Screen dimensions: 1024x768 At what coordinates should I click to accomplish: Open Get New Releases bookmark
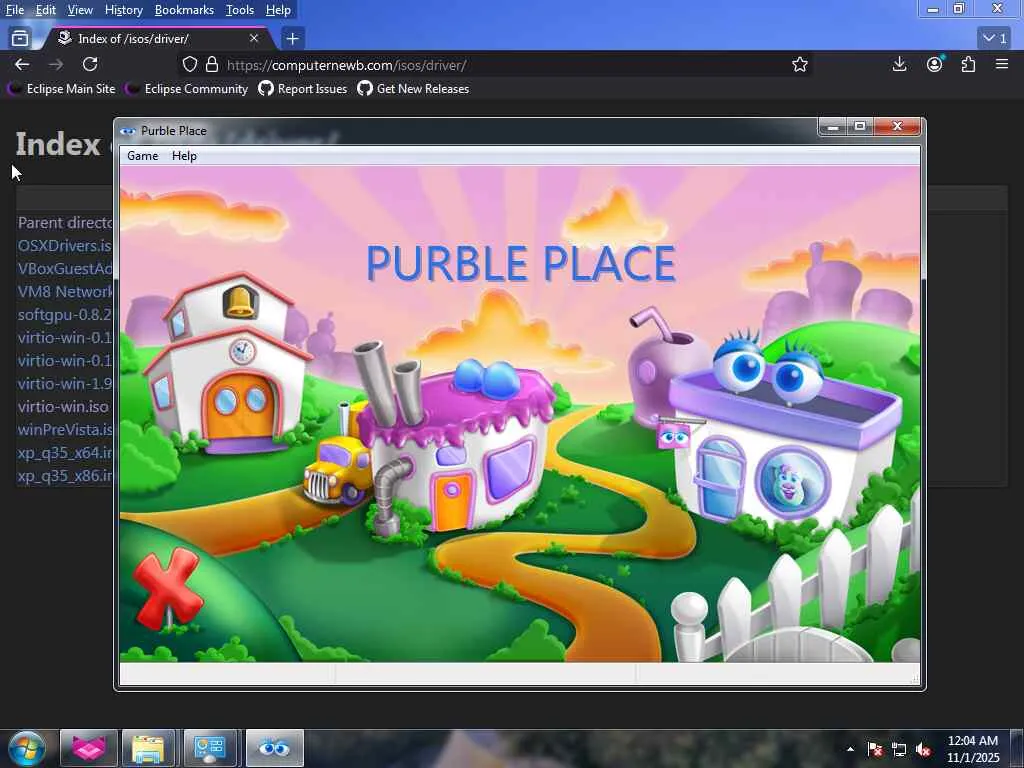(413, 89)
